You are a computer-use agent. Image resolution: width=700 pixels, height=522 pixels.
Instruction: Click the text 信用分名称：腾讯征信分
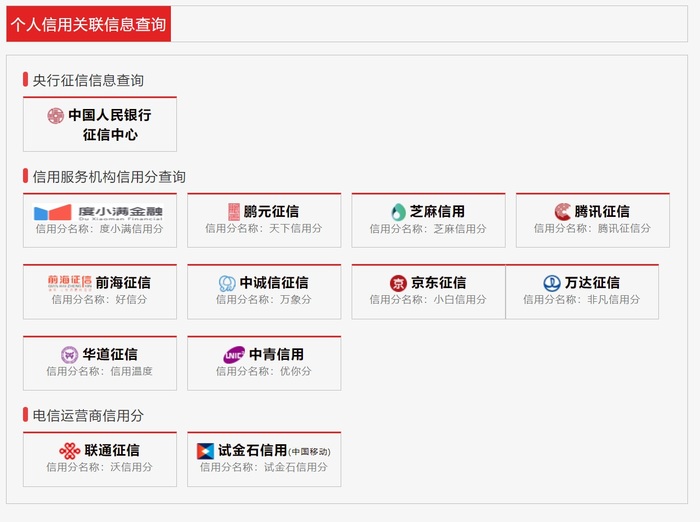point(592,229)
